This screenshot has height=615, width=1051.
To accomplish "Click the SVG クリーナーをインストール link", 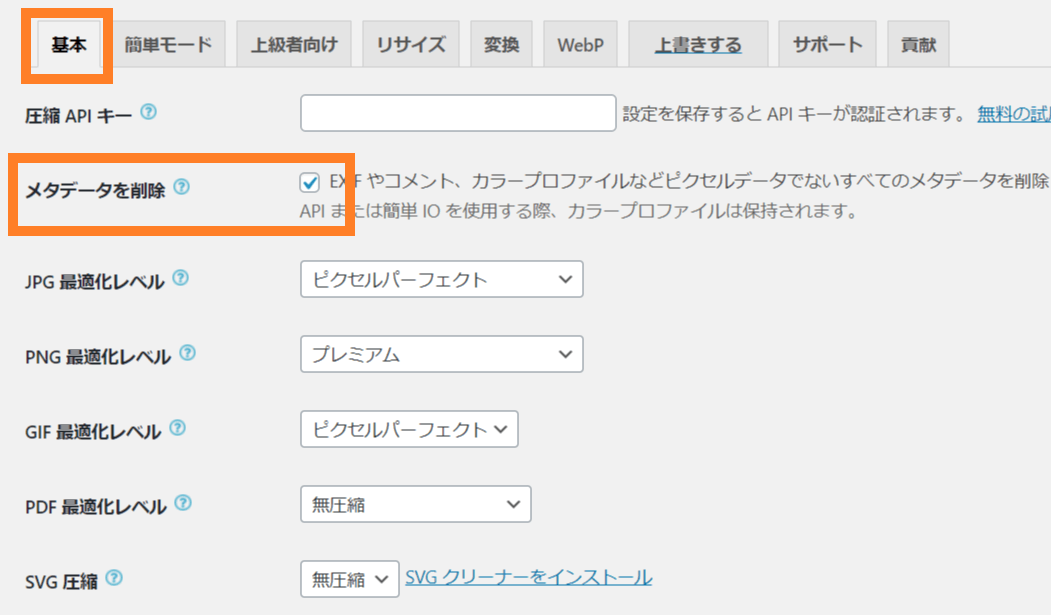I will pyautogui.click(x=529, y=577).
